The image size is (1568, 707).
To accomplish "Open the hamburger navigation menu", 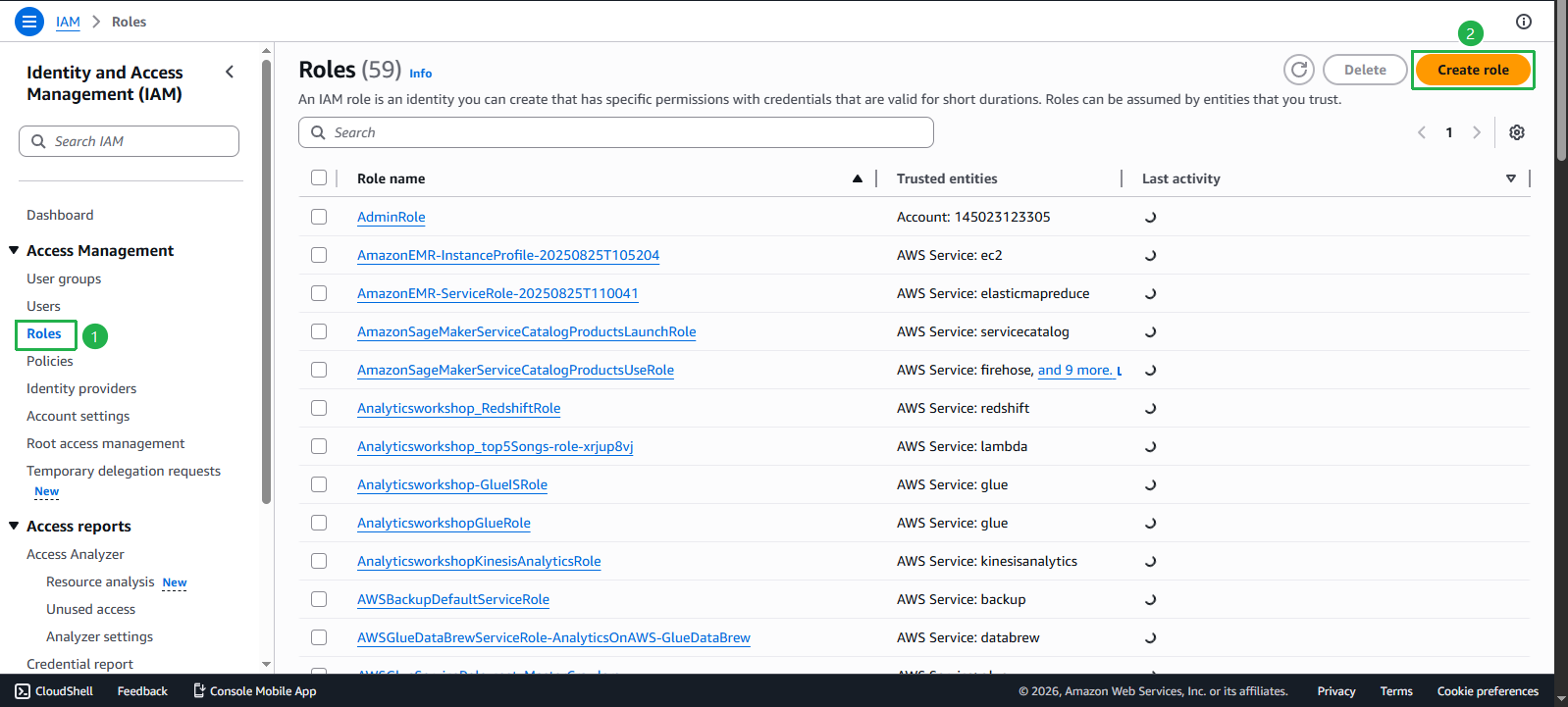I will click(x=29, y=21).
